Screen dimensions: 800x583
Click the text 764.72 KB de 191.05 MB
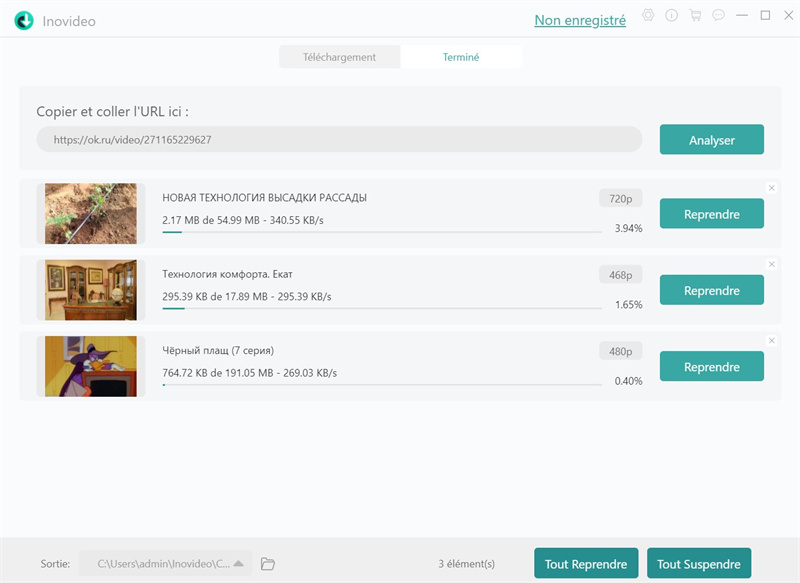tap(218, 373)
